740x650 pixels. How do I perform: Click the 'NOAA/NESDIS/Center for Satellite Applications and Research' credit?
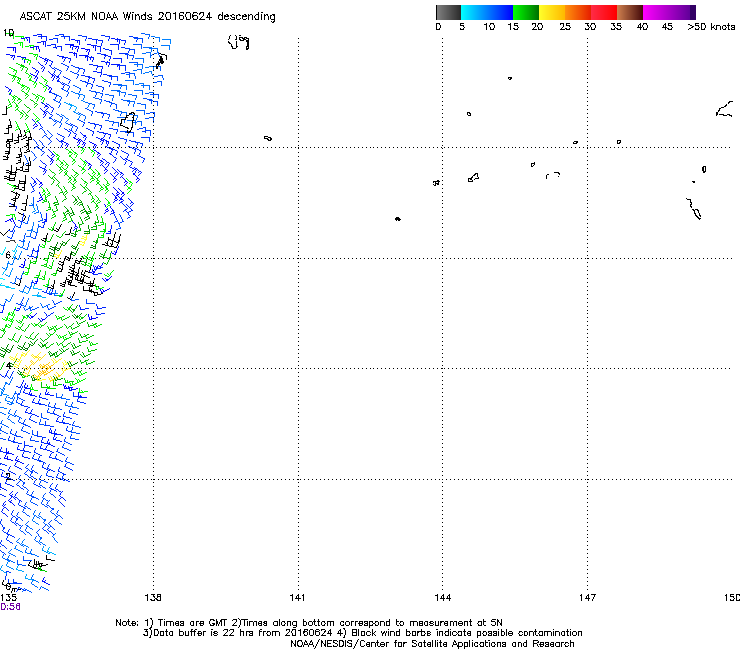point(432,644)
